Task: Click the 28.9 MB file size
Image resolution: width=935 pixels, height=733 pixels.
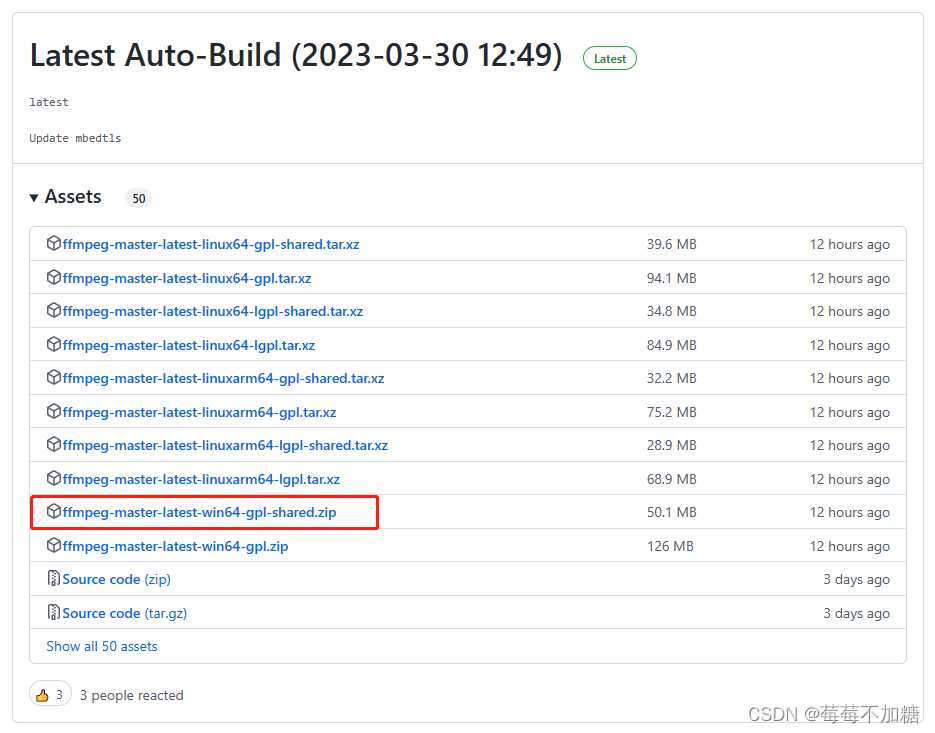Action: 671,446
